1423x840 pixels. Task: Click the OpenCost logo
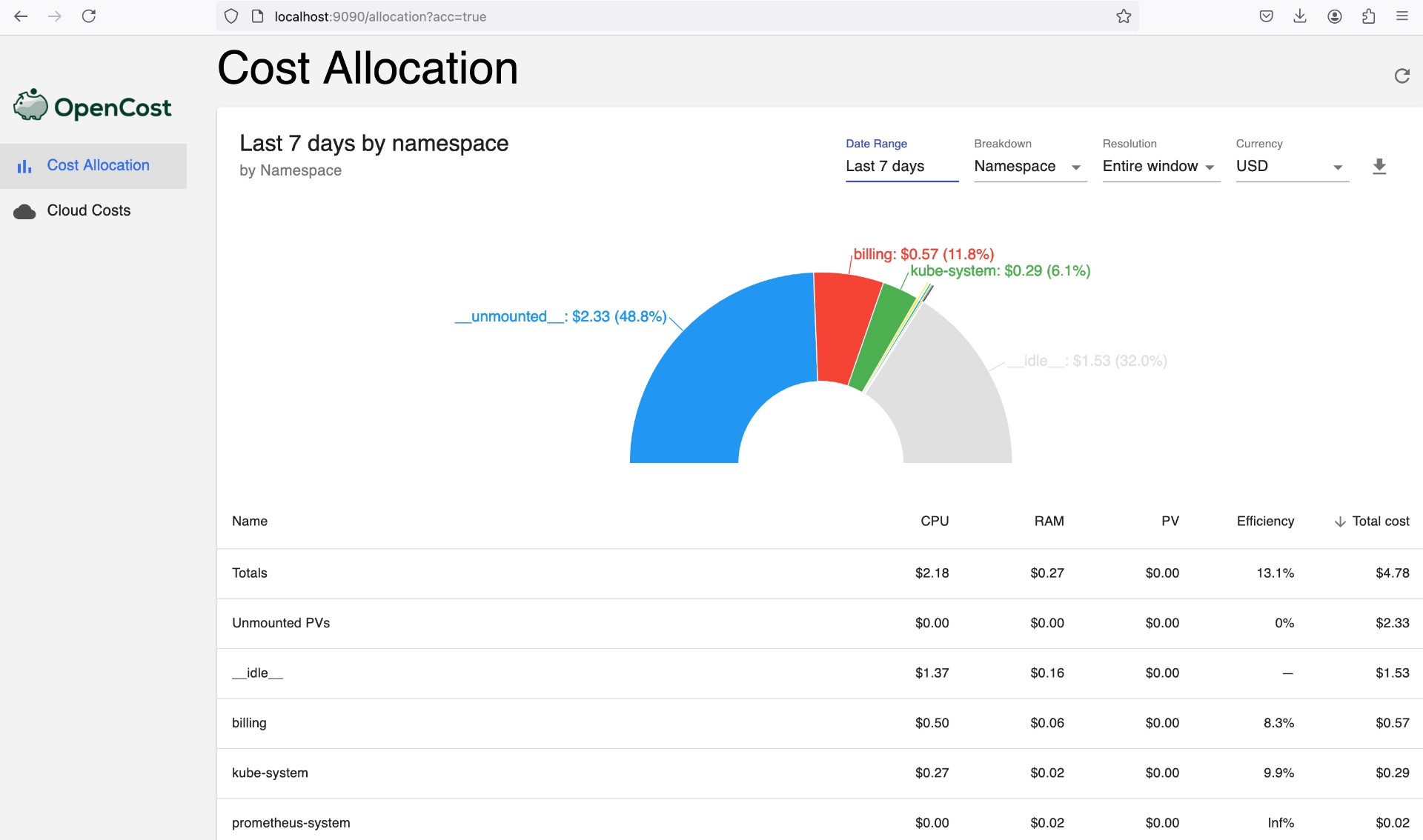pos(93,106)
